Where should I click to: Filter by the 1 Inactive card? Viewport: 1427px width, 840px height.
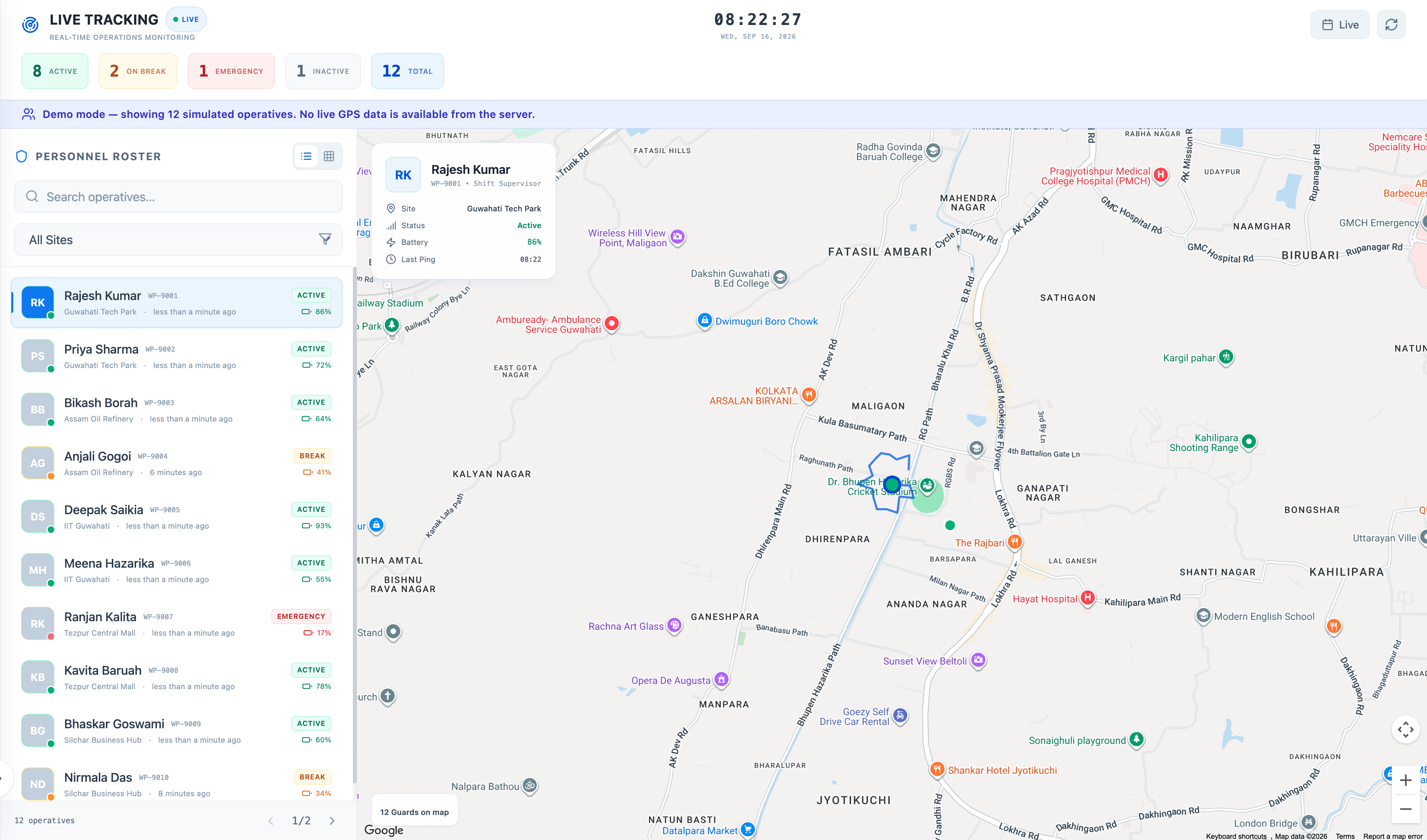click(x=323, y=71)
